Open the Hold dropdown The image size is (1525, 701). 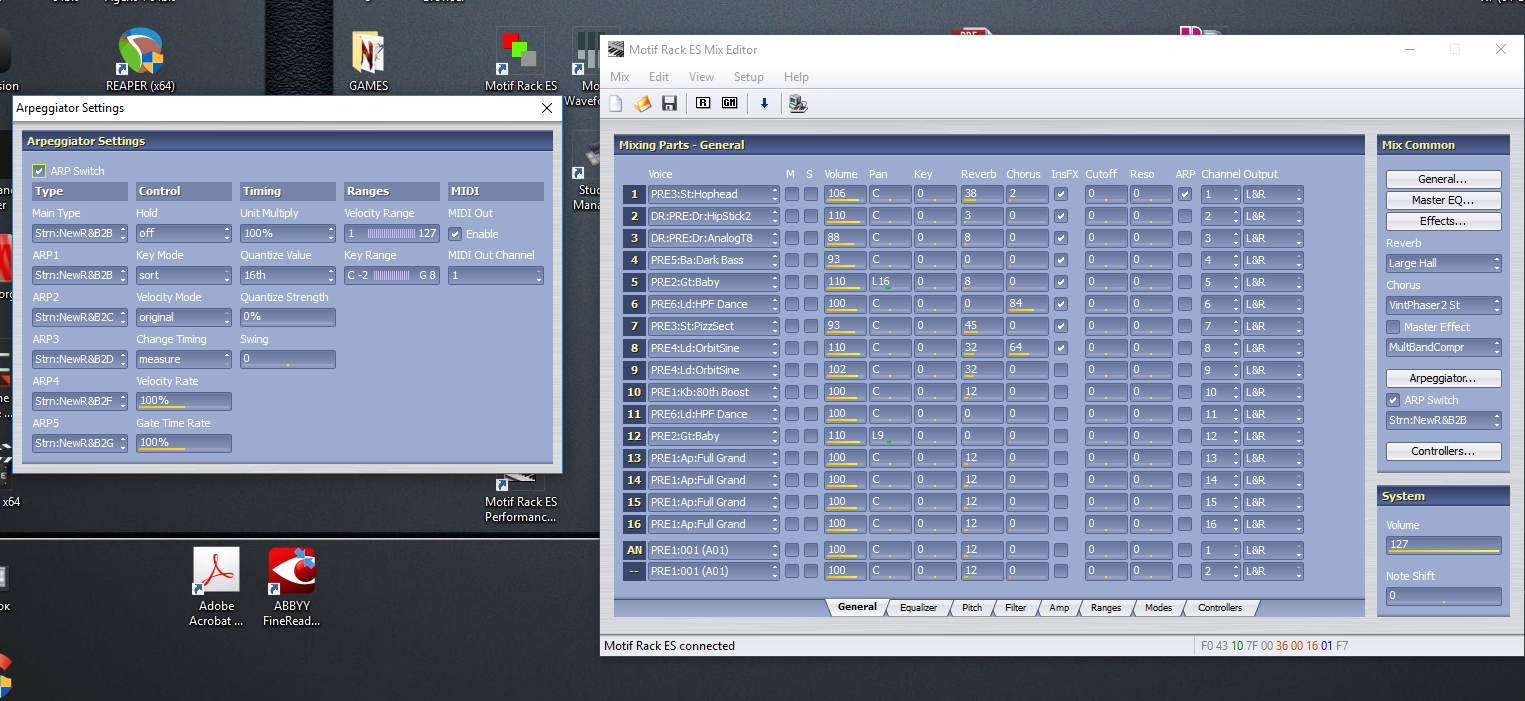click(x=184, y=233)
